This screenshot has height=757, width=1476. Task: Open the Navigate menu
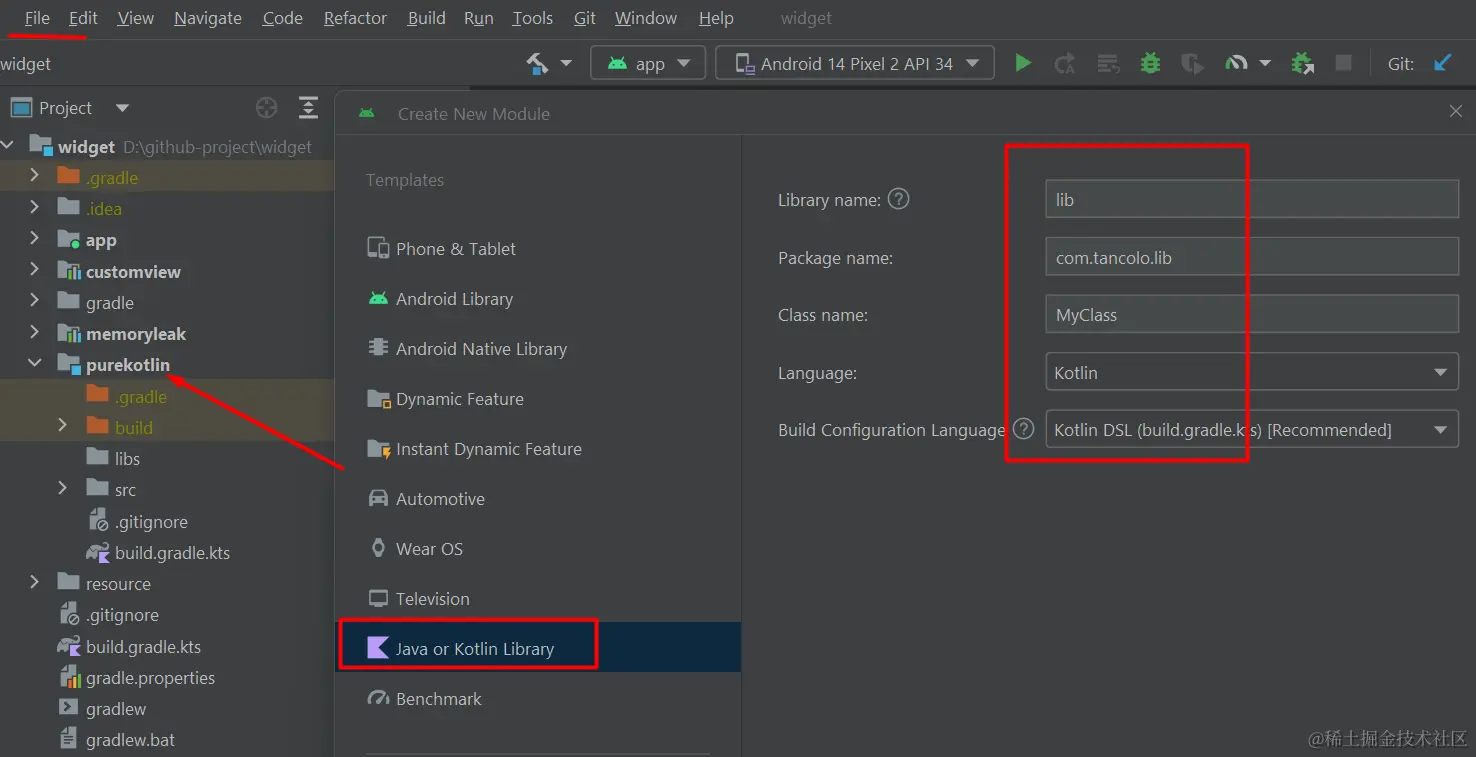click(x=208, y=18)
